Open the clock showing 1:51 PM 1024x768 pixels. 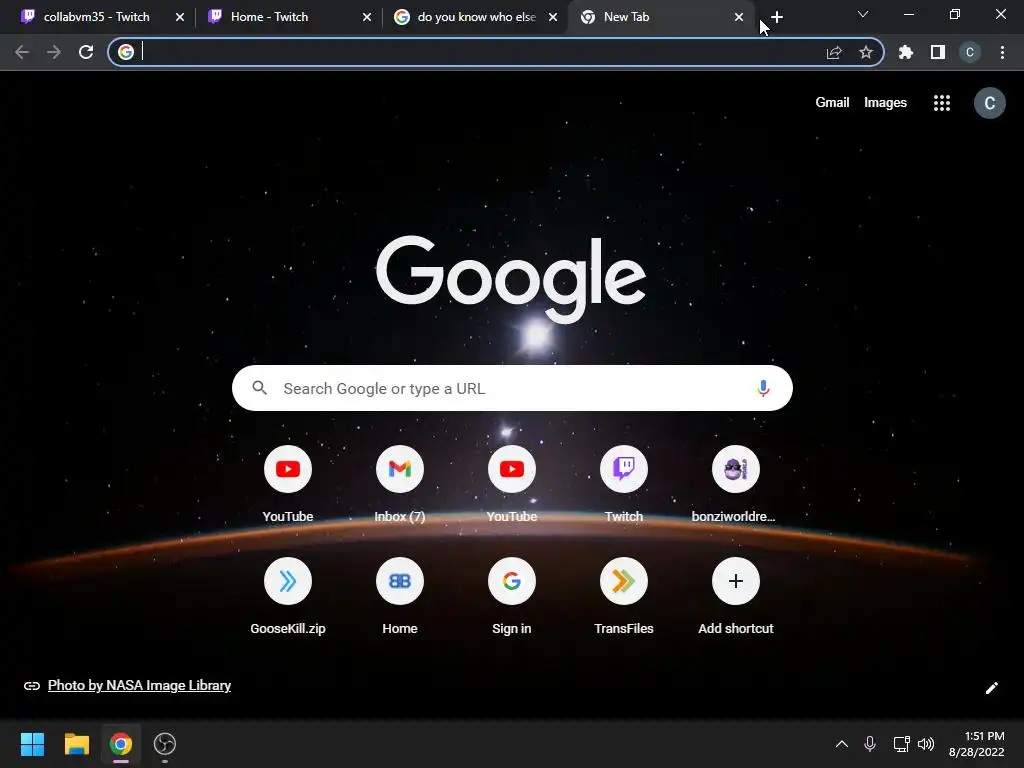point(976,744)
